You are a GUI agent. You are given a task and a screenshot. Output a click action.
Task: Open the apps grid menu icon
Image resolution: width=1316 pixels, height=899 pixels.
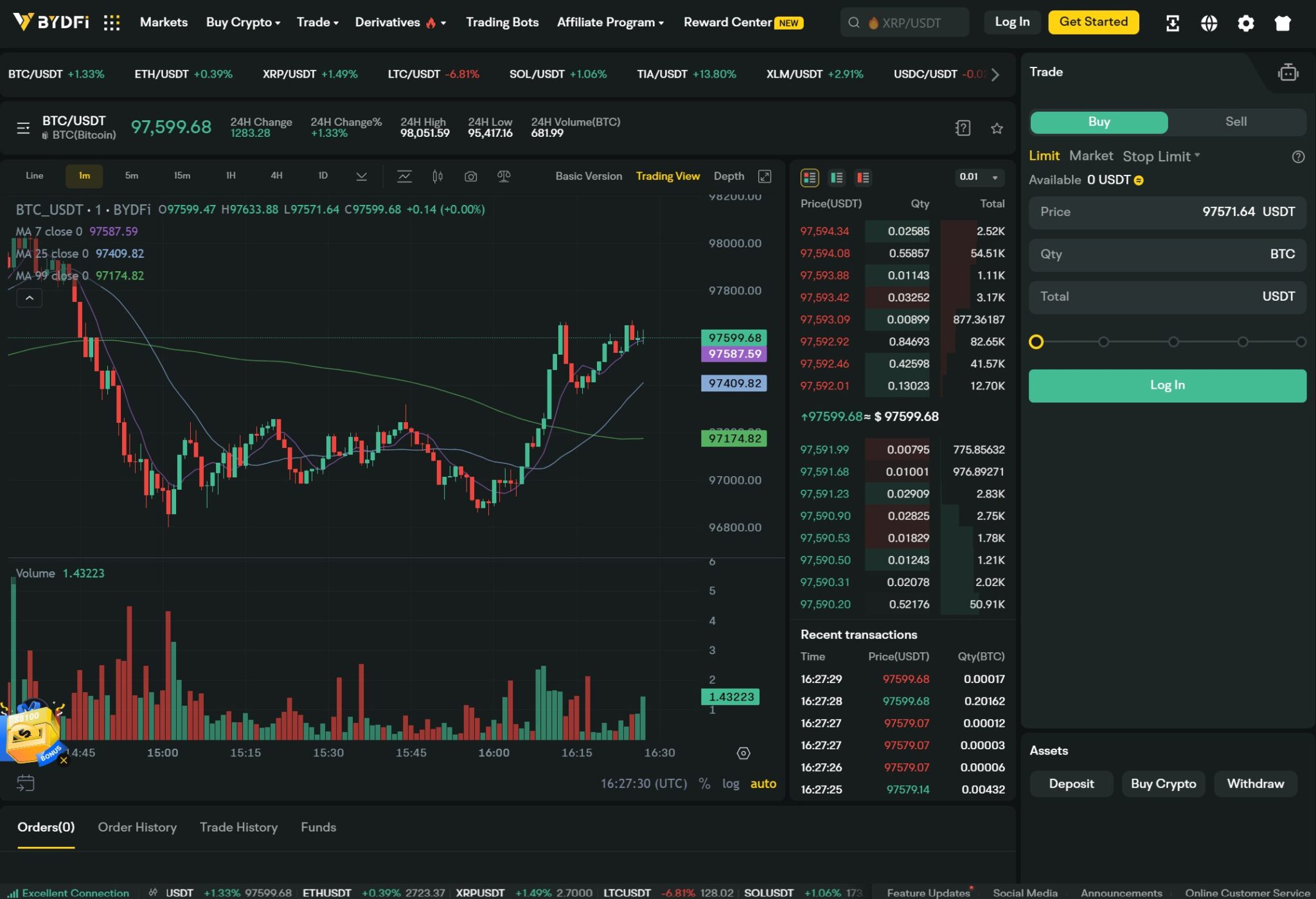click(x=112, y=23)
